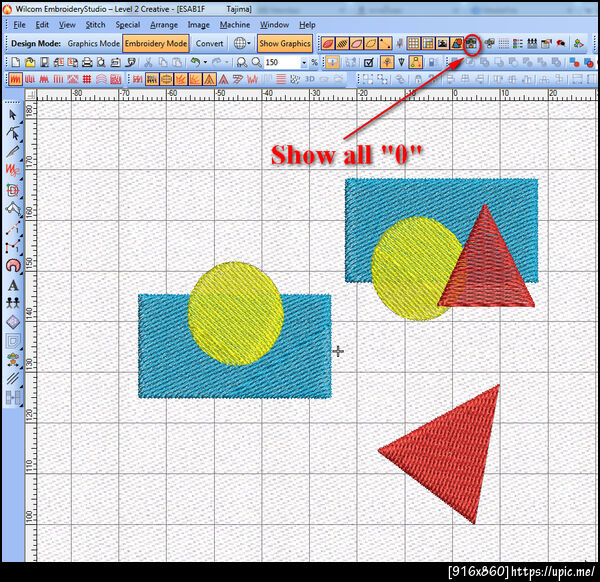The width and height of the screenshot is (600, 582).
Task: Click the Convert button
Action: click(x=209, y=44)
